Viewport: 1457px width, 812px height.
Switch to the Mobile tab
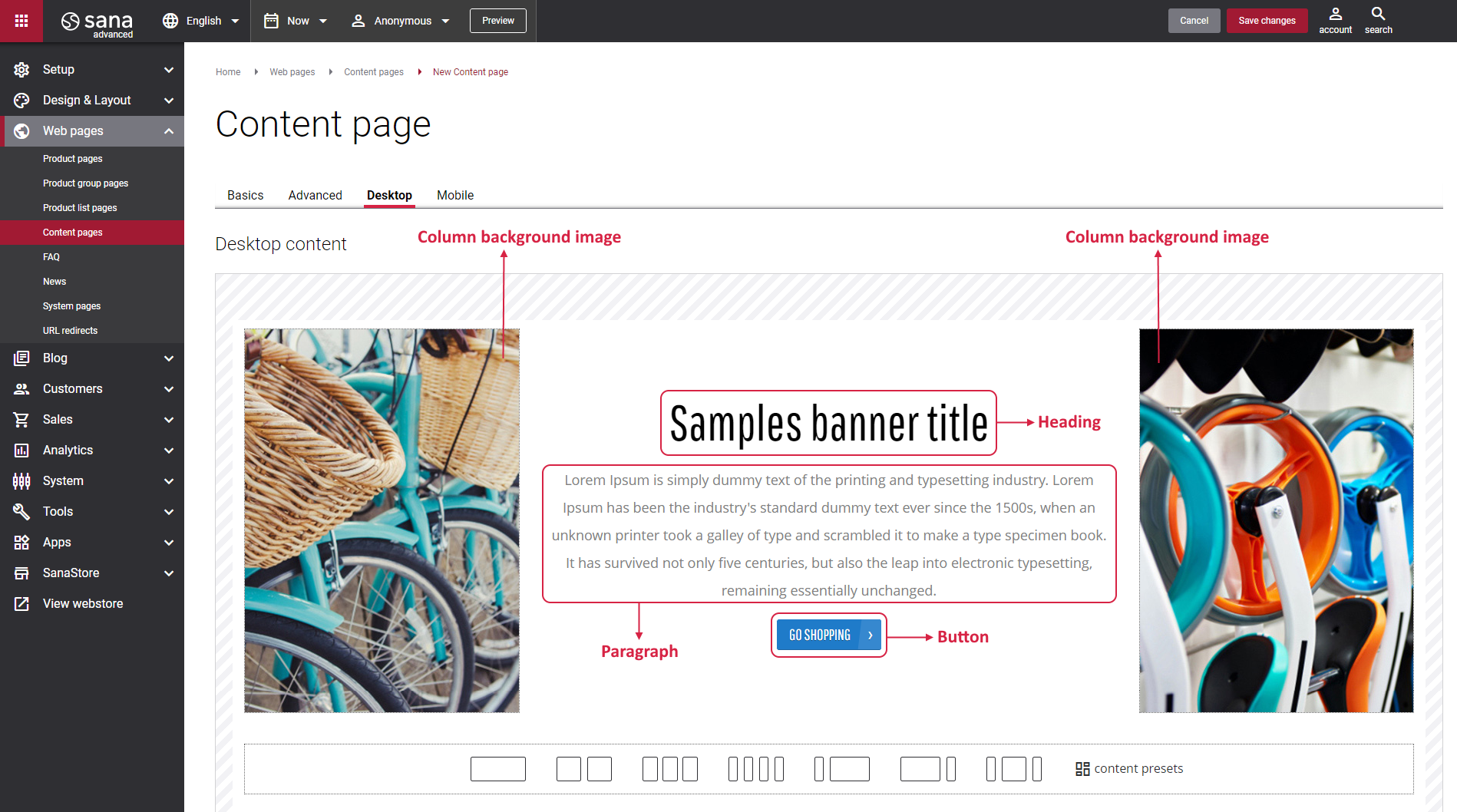(x=454, y=195)
